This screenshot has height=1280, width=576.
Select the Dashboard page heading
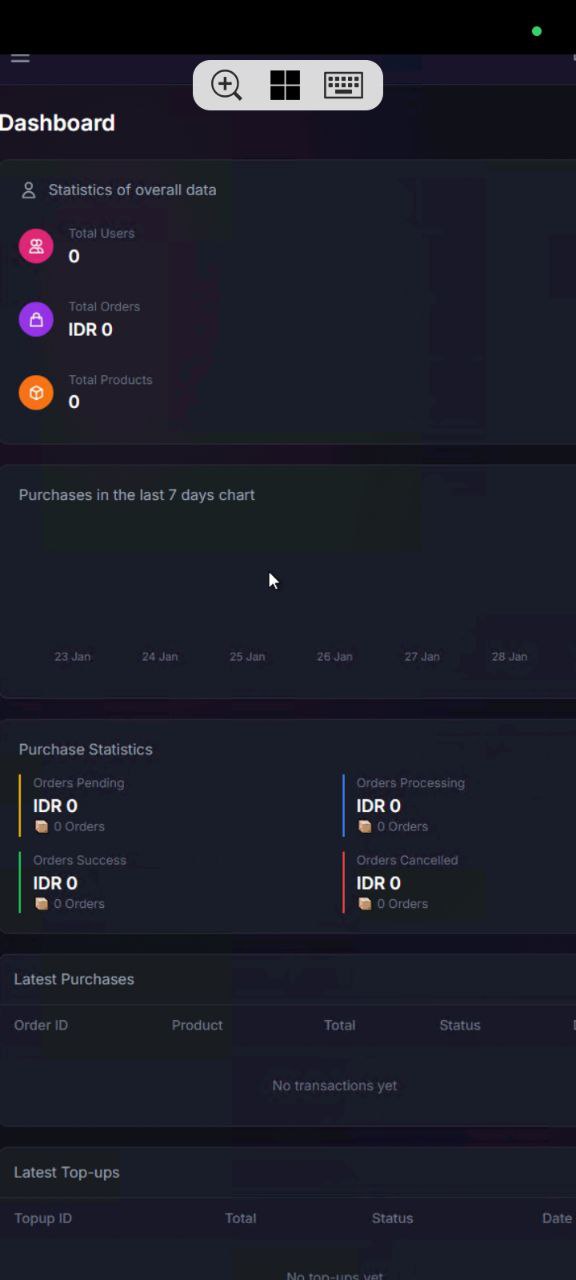tap(57, 122)
